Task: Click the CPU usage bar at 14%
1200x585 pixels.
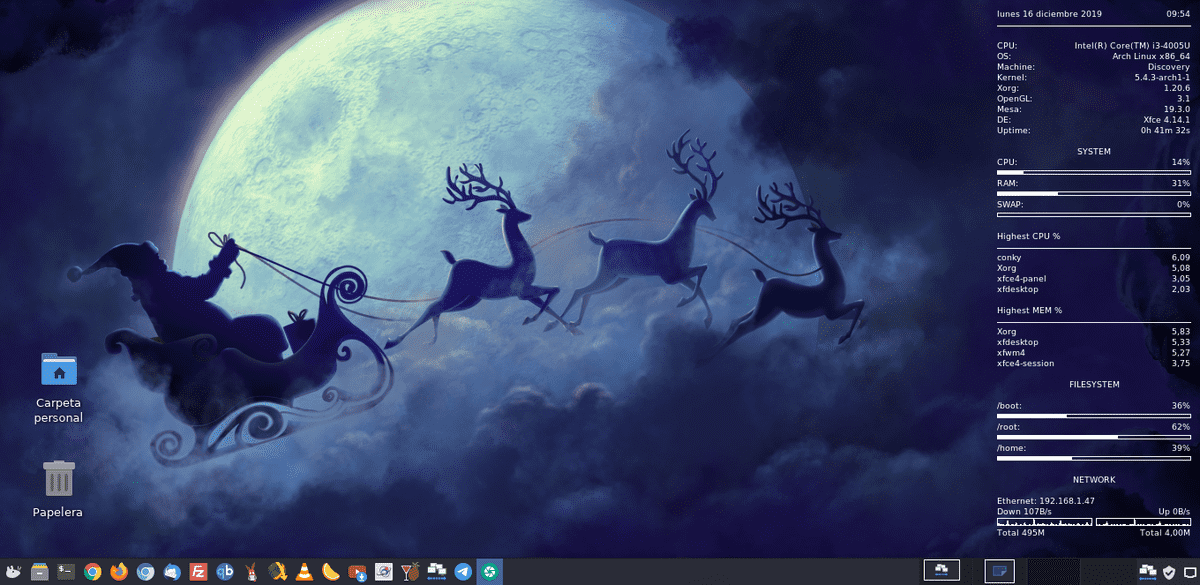Action: (x=1094, y=172)
